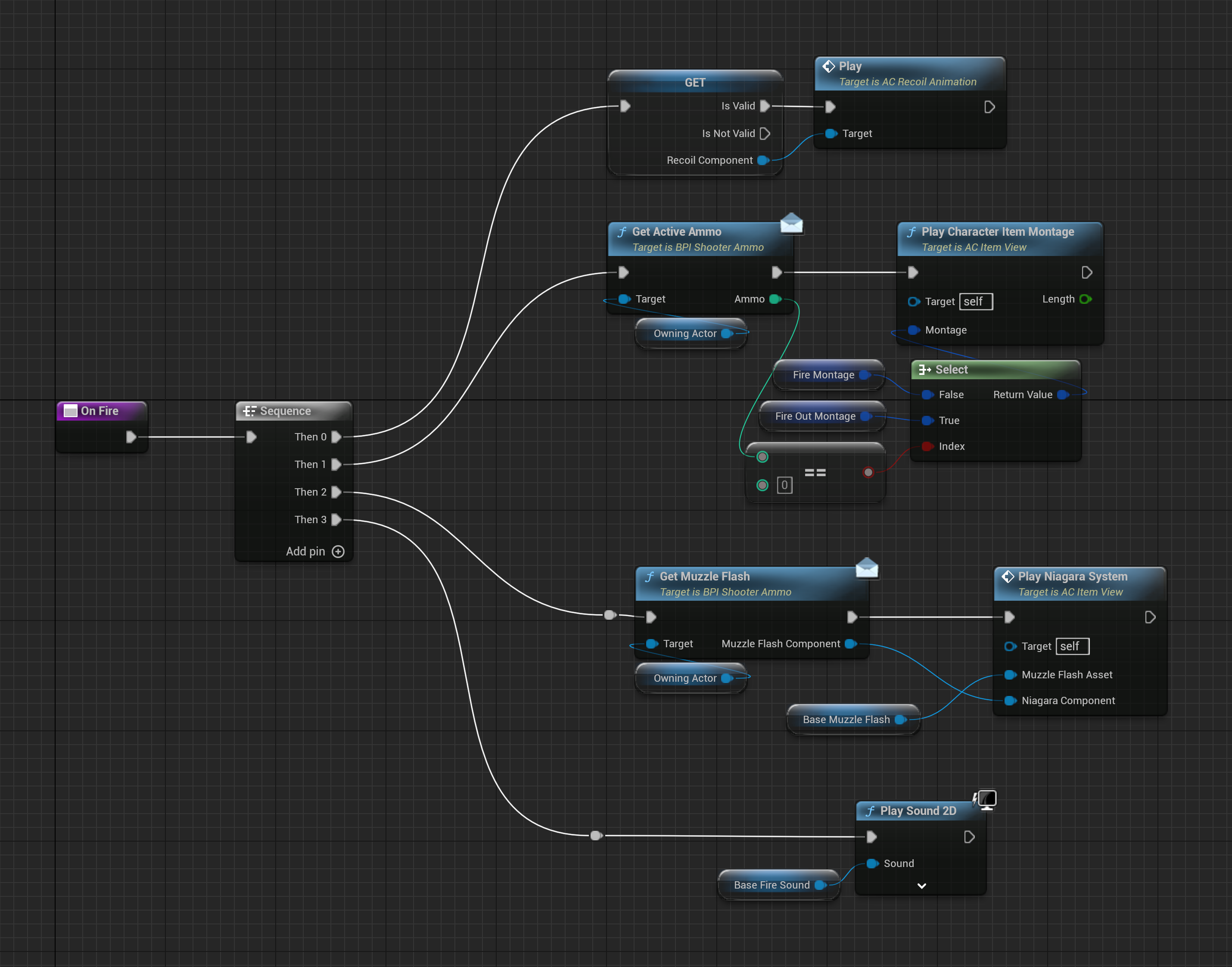Click the Select Return Value pin
Screen dimensions: 1232x967
[x=1064, y=395]
